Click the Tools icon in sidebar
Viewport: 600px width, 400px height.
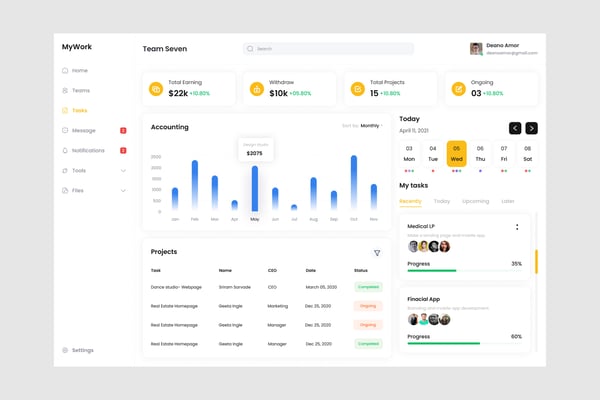tap(65, 170)
